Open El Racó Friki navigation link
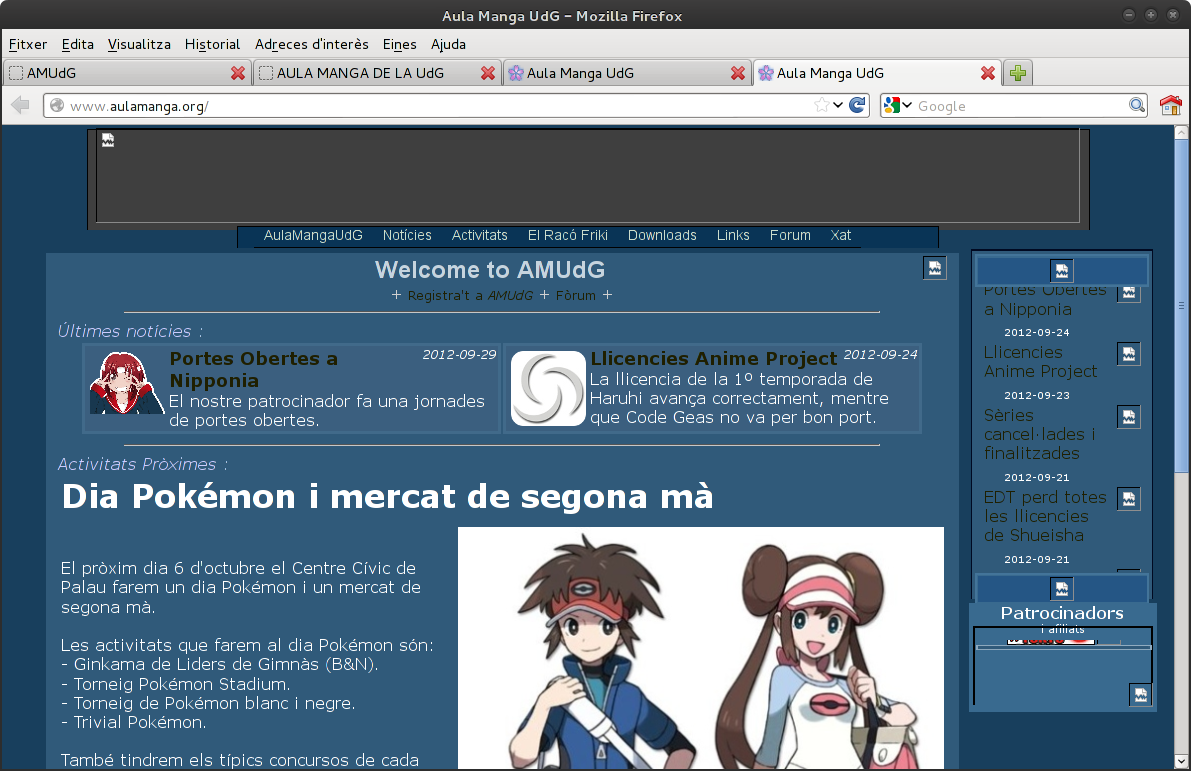Screen dimensions: 1191x771 (567, 235)
